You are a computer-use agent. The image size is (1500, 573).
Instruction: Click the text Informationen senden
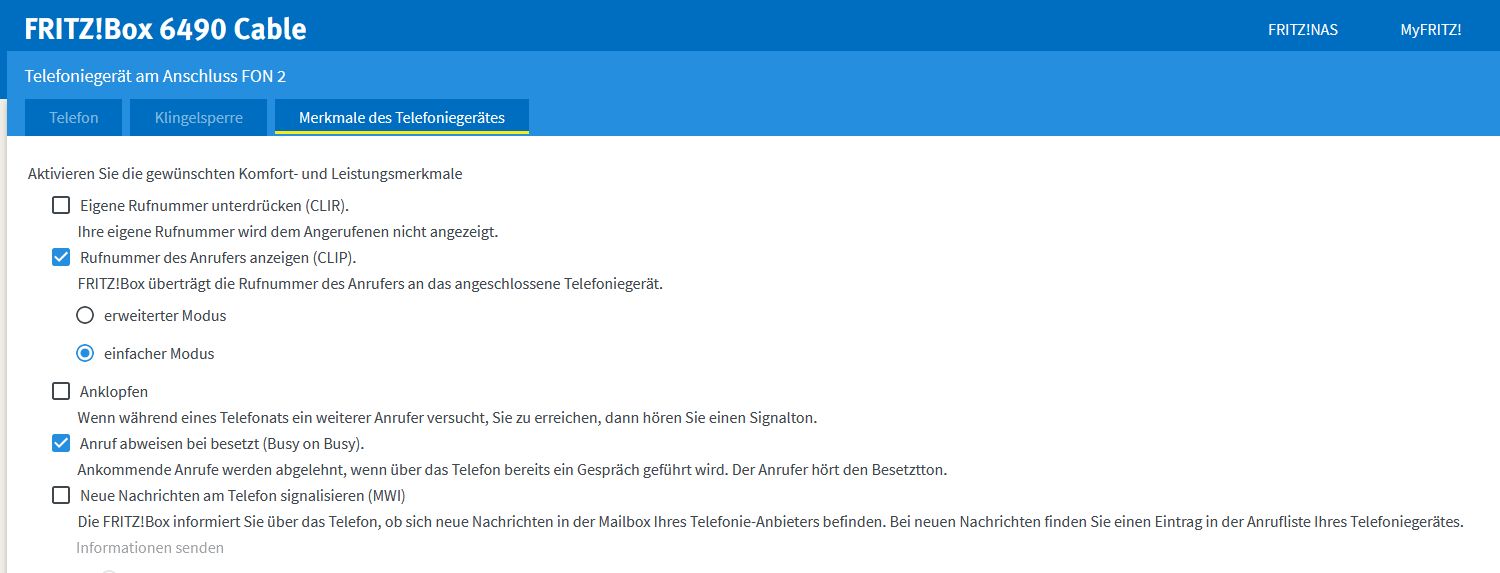click(x=150, y=548)
